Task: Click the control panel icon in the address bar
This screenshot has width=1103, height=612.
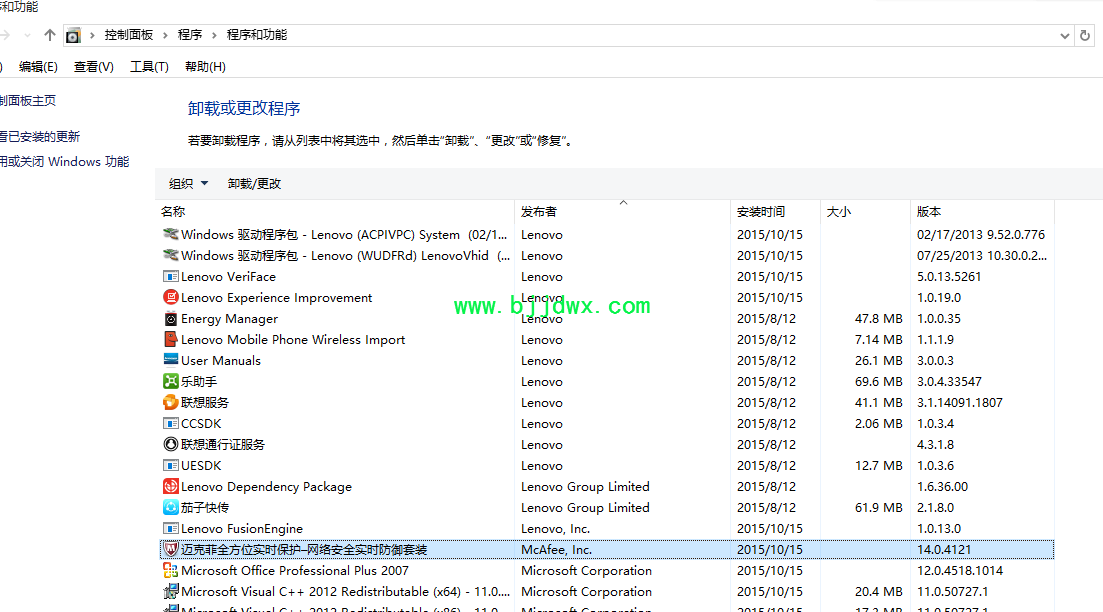Action: tap(73, 35)
